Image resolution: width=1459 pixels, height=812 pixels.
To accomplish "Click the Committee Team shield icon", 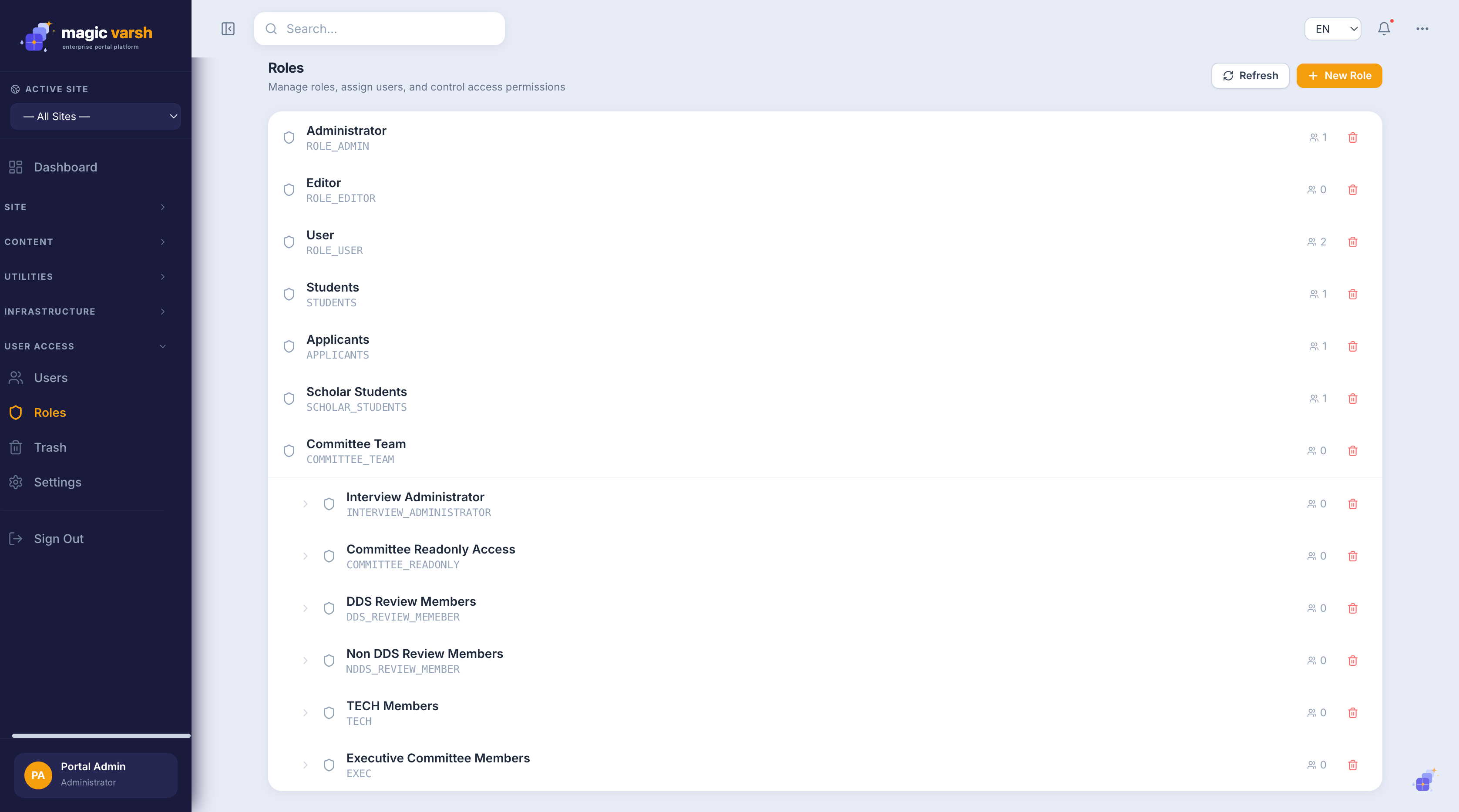I will click(289, 451).
